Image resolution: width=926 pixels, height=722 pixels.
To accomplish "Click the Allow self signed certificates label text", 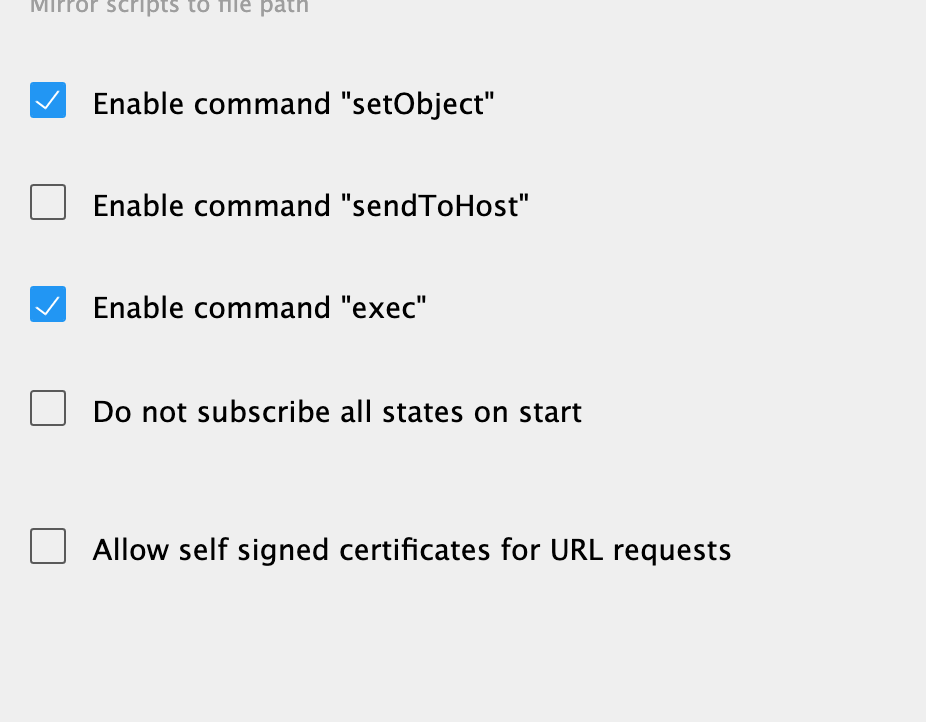I will pos(411,550).
